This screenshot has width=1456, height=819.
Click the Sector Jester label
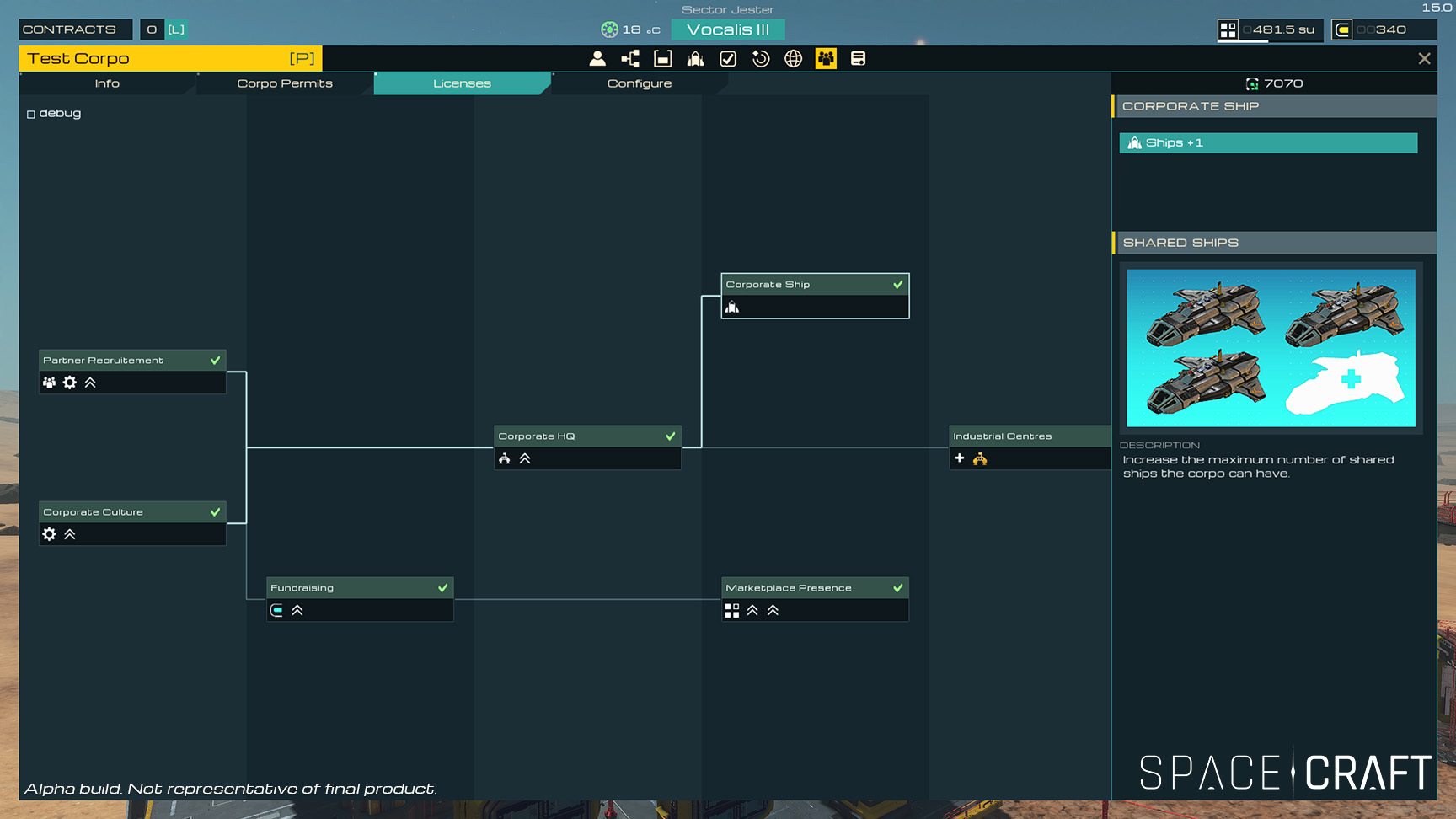coord(727,10)
